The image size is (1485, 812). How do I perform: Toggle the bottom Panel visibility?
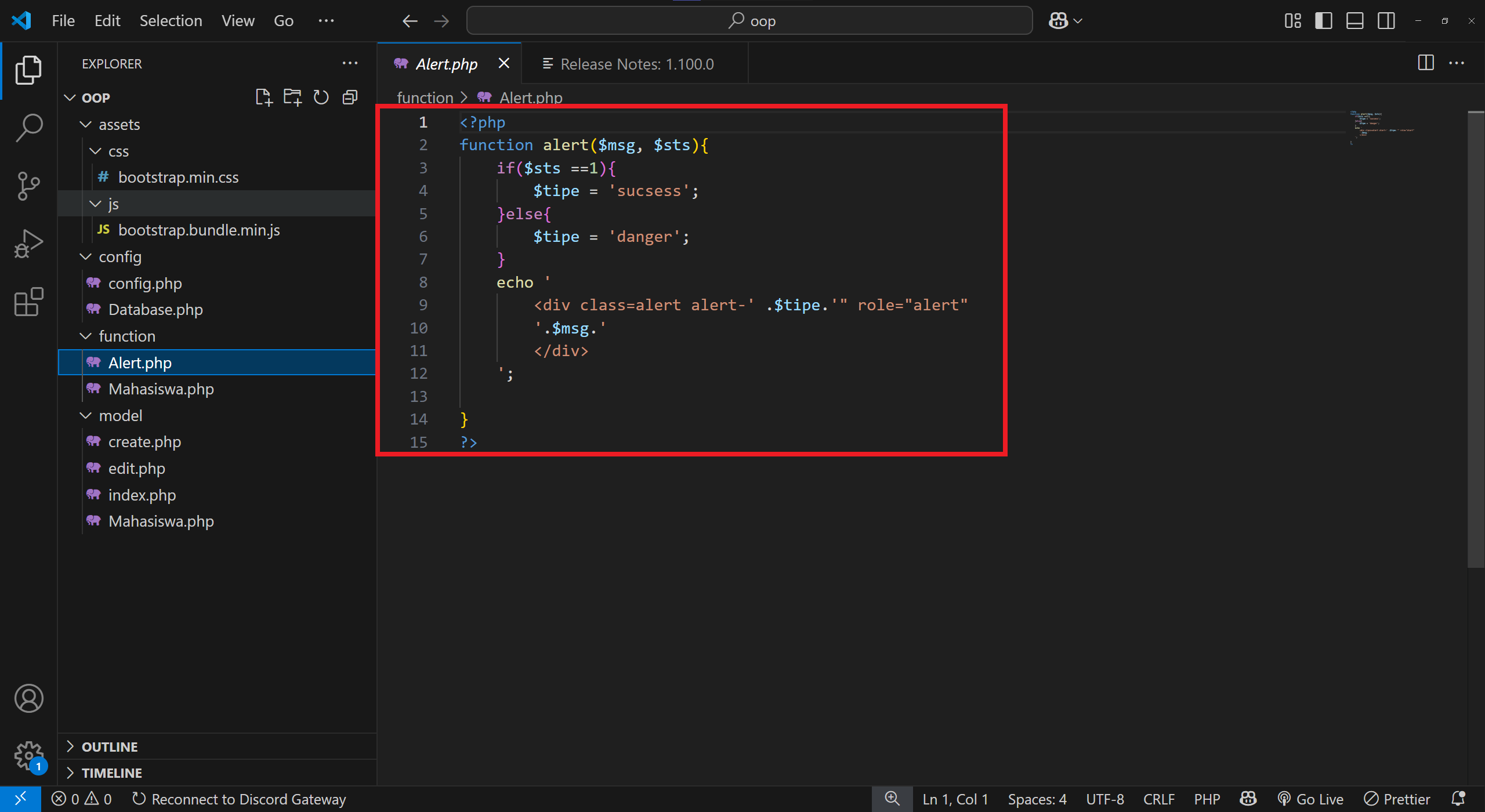(x=1354, y=20)
